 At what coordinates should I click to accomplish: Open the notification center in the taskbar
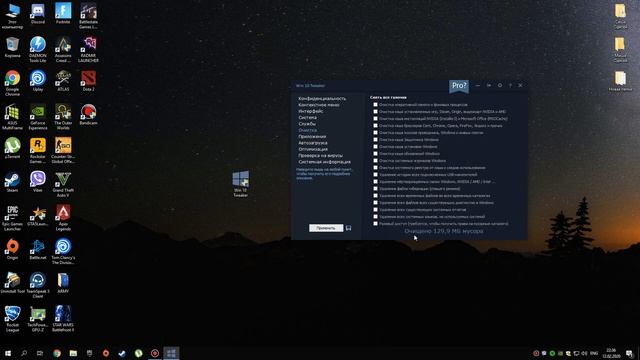(x=629, y=353)
